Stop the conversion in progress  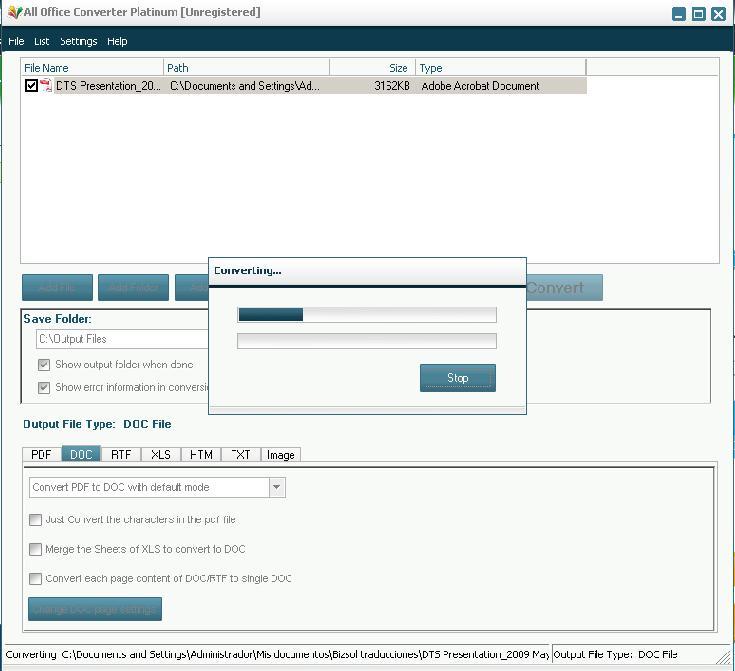[458, 378]
